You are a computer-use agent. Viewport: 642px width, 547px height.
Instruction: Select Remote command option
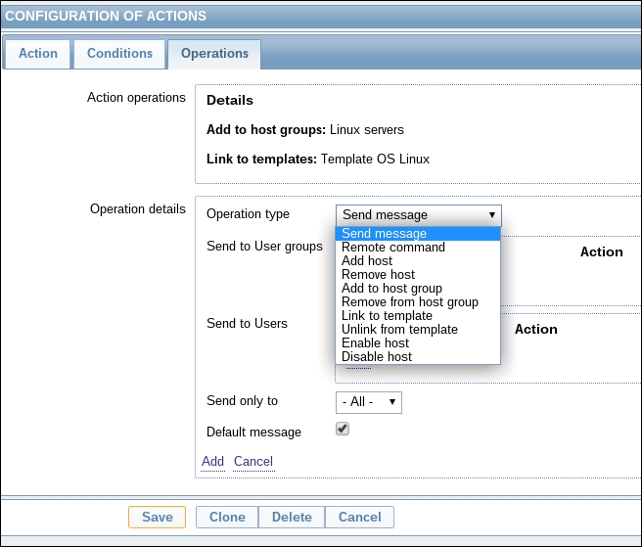click(x=393, y=247)
